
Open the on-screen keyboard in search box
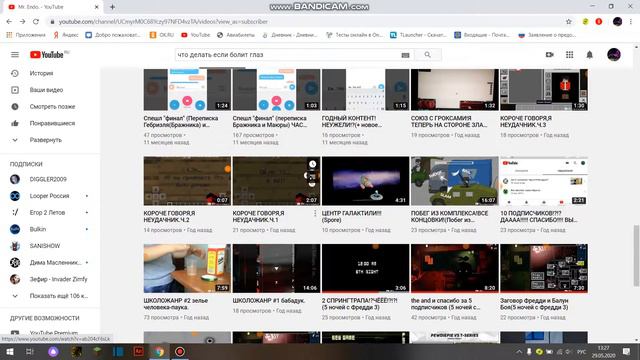(x=405, y=55)
